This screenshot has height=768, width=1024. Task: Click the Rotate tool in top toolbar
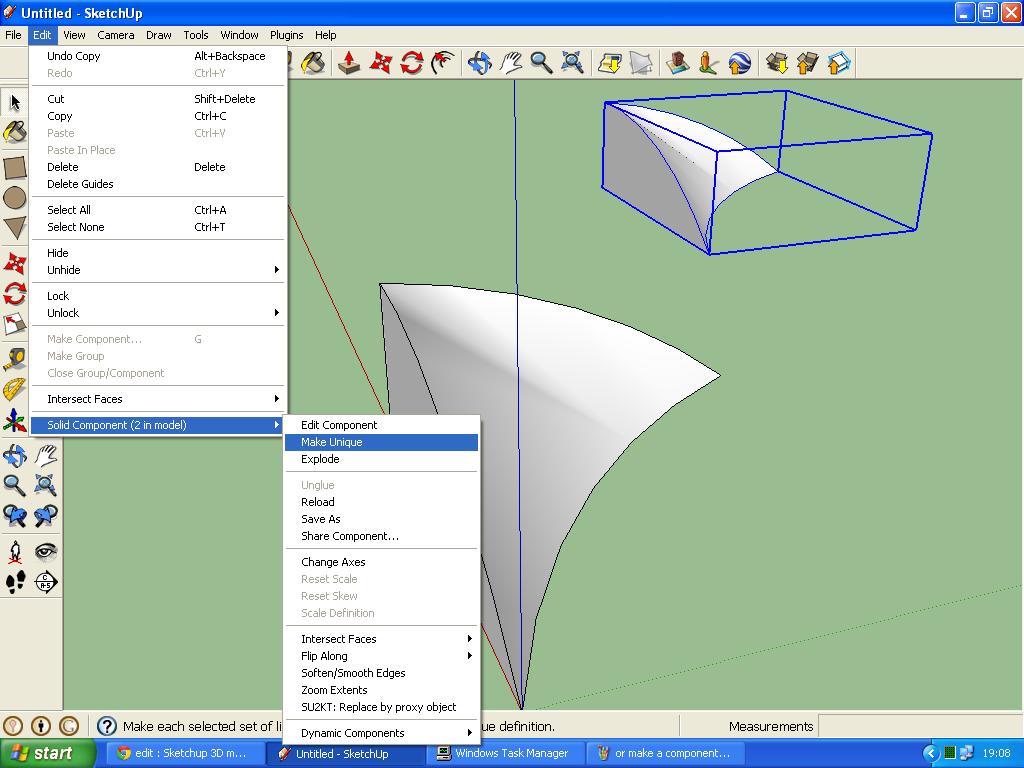point(412,63)
